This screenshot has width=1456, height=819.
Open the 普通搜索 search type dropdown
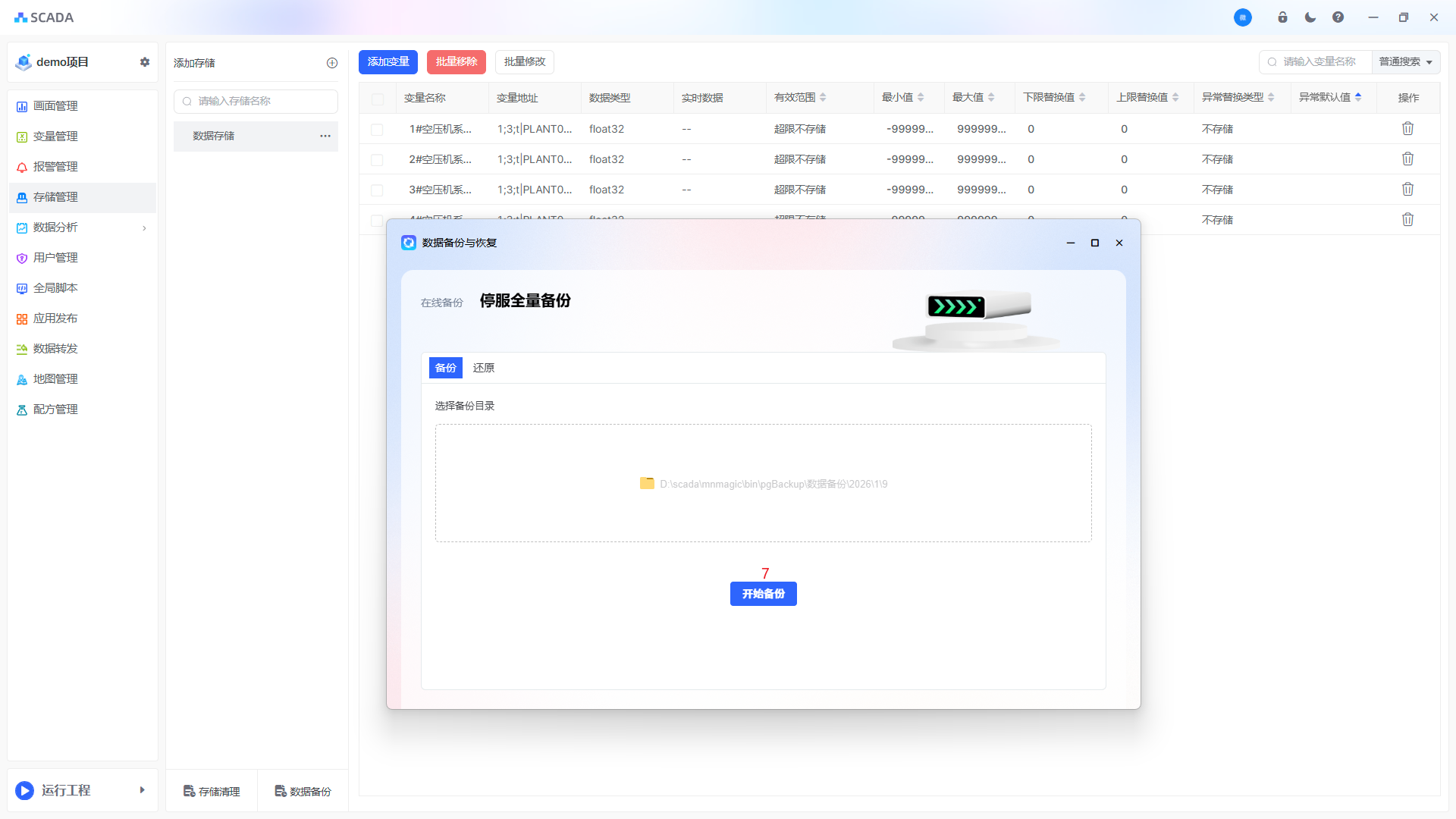point(1405,62)
